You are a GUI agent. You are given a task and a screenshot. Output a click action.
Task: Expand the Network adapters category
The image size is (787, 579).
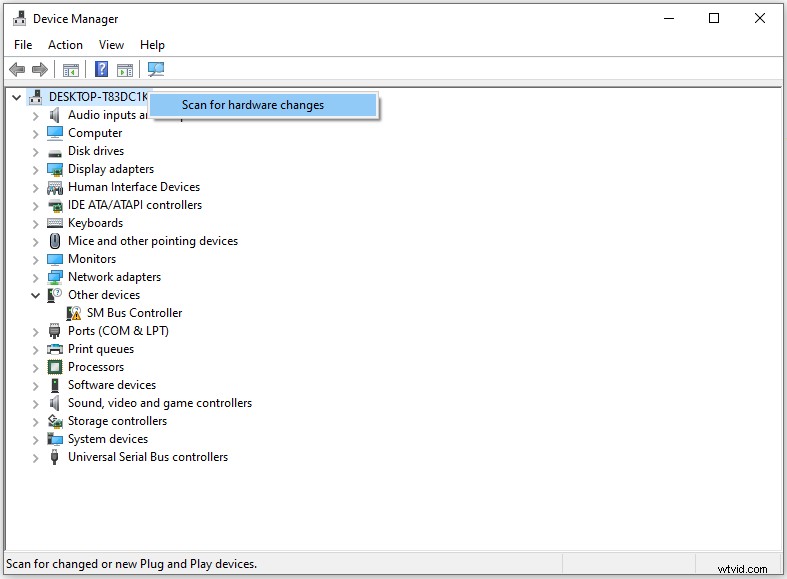pyautogui.click(x=35, y=278)
